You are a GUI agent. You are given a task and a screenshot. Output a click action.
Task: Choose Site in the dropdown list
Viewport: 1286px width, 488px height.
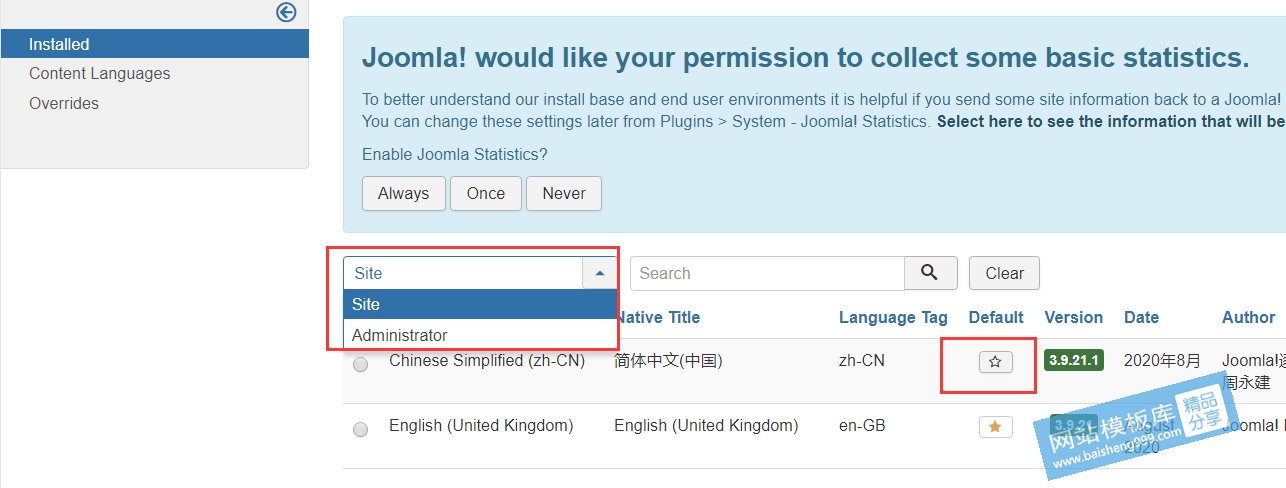(480, 304)
